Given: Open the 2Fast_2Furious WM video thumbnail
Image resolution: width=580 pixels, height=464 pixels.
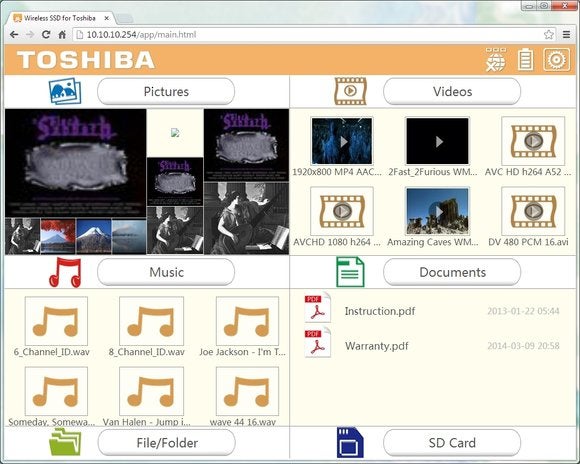Looking at the screenshot, I should click(x=437, y=141).
